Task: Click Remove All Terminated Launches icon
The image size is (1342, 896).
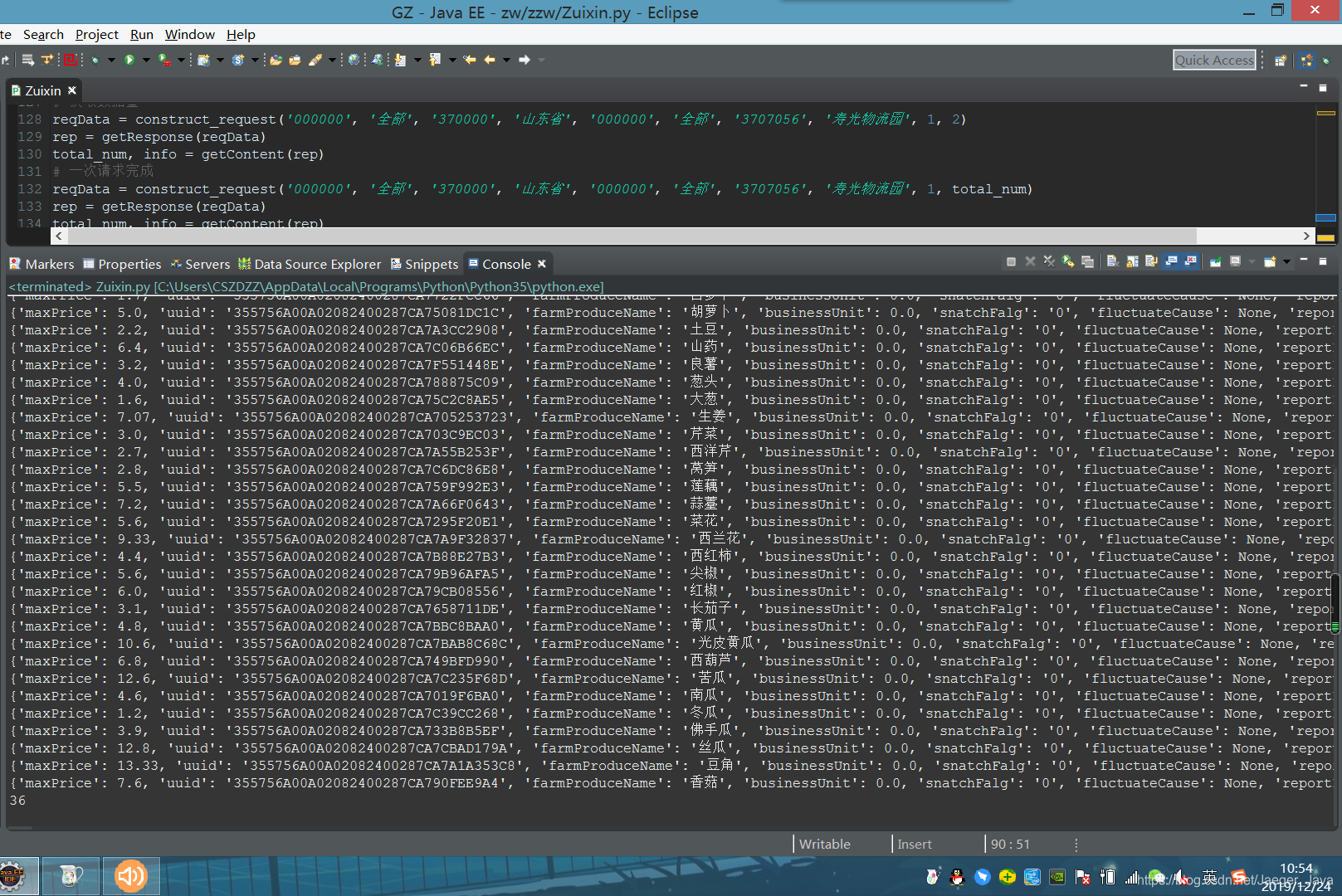Action: pos(1049,262)
